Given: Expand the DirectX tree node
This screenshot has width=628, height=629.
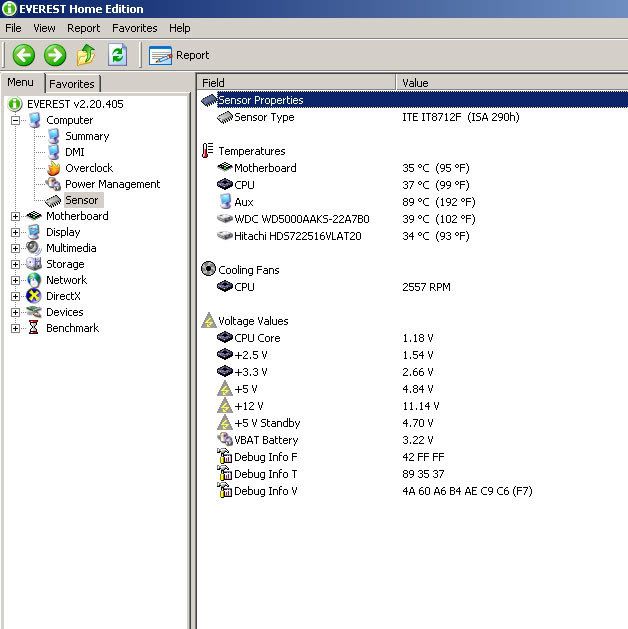Looking at the screenshot, I should pyautogui.click(x=15, y=296).
